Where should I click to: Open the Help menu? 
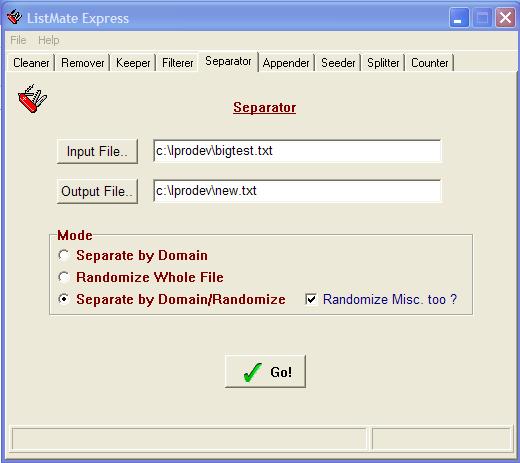click(x=49, y=40)
